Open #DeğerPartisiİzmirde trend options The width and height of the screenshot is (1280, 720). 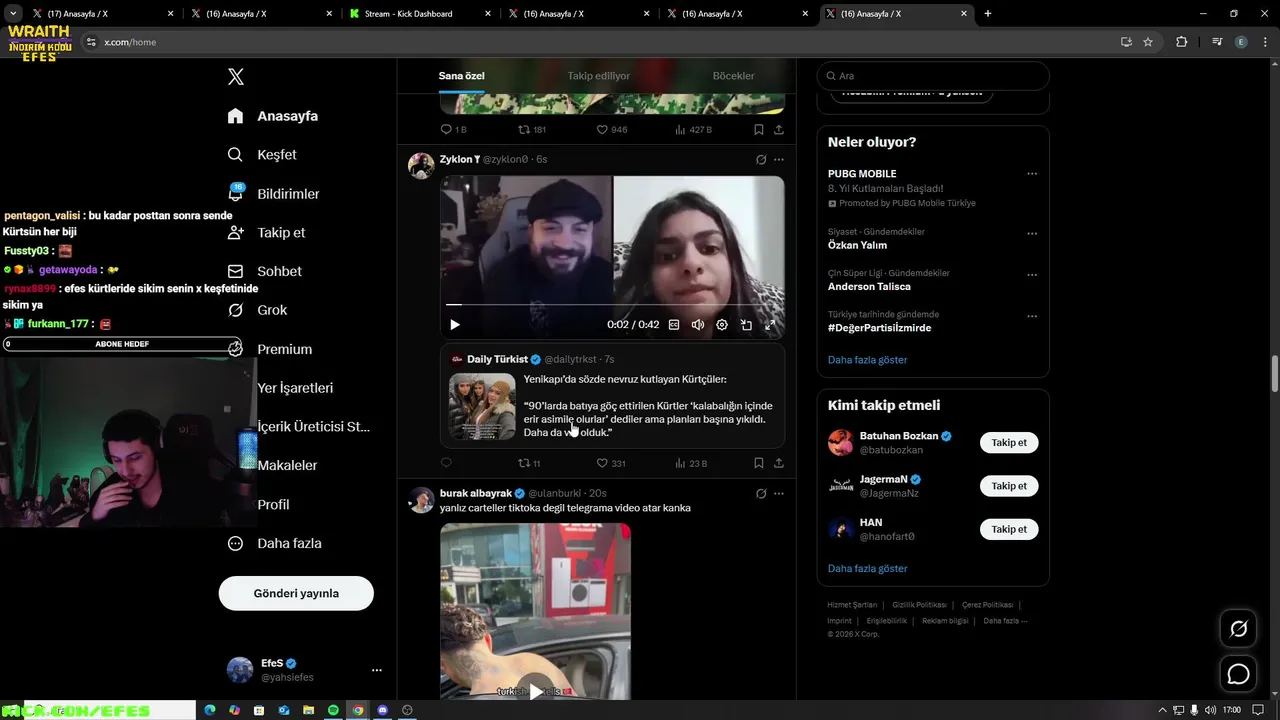[1032, 316]
